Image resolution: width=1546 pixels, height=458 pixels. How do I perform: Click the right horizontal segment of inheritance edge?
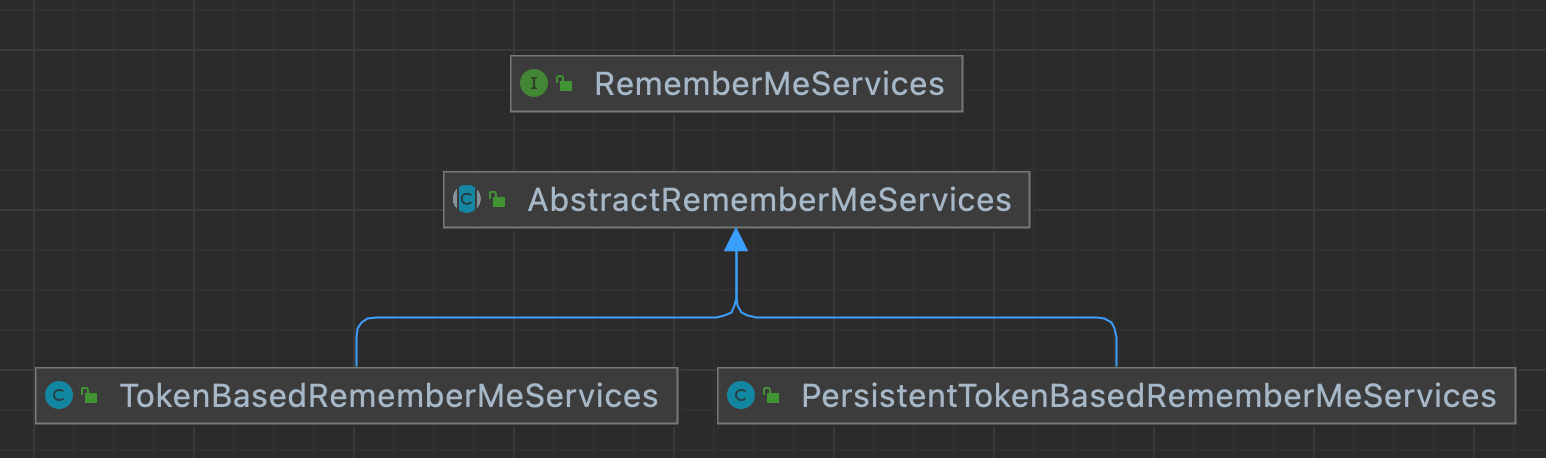point(930,318)
